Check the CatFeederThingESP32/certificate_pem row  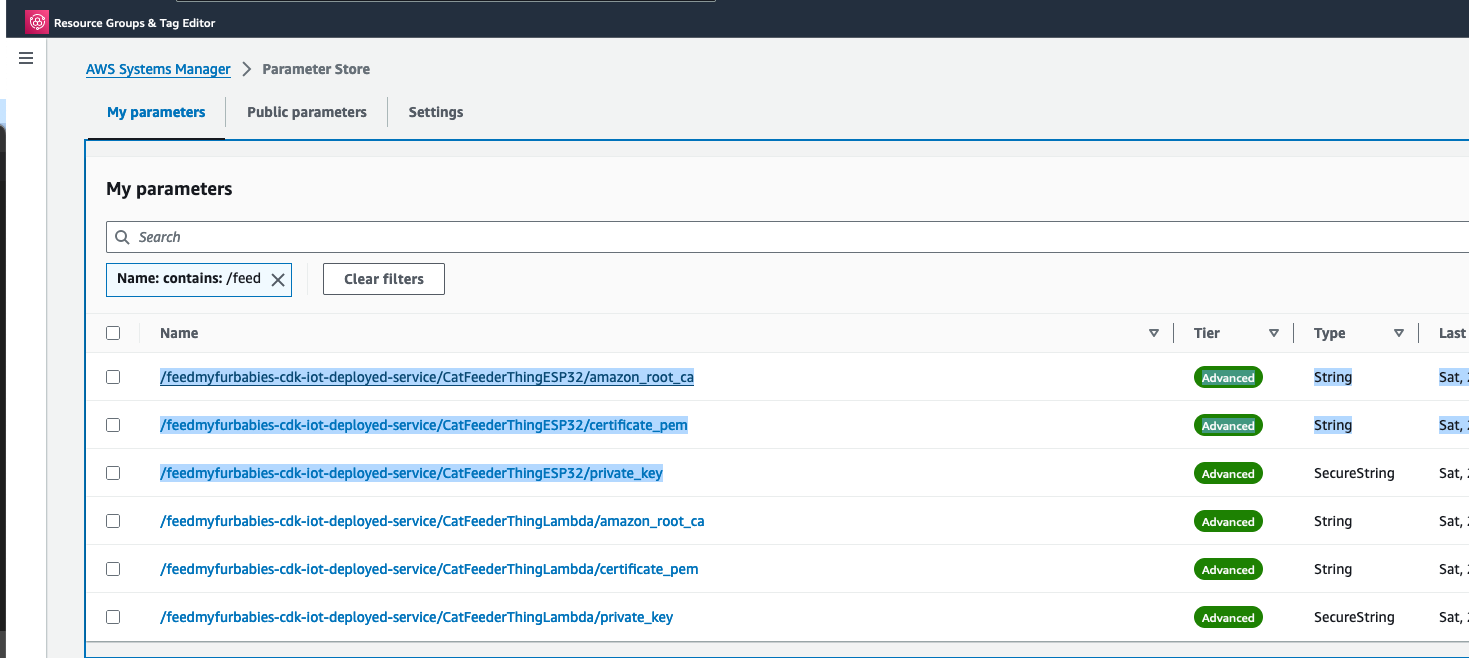[113, 425]
